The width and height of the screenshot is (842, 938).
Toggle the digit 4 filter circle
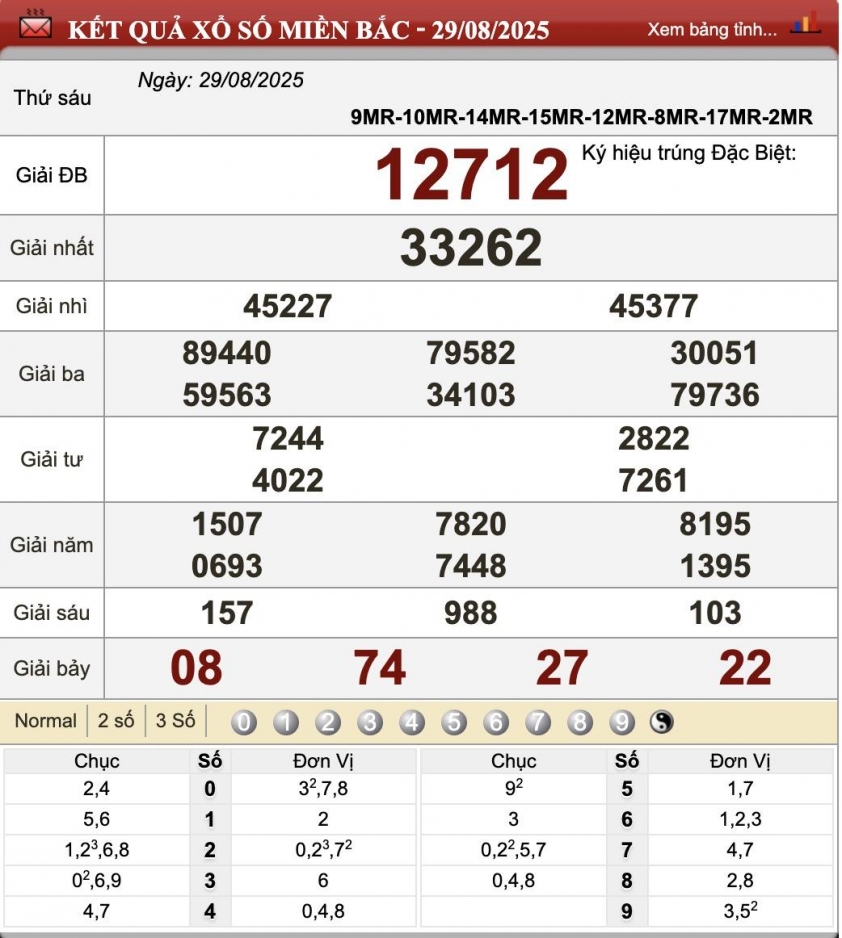412,722
